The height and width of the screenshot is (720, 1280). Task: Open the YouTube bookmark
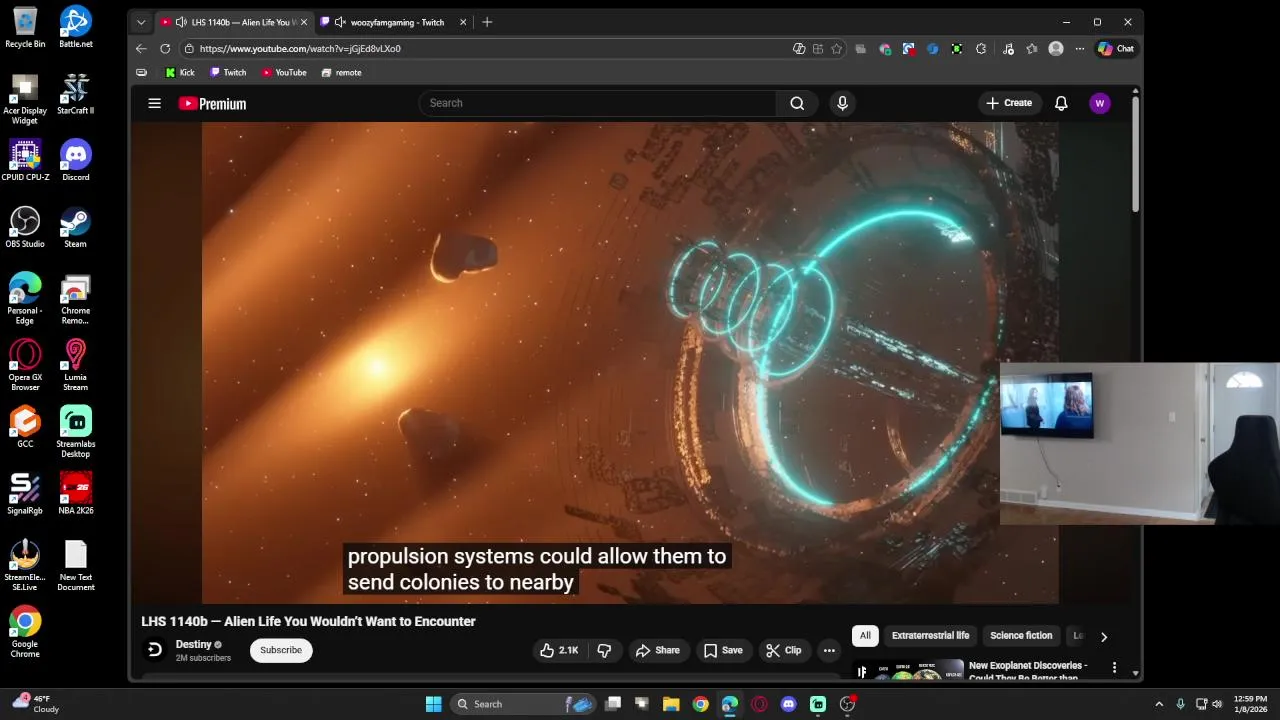(284, 73)
